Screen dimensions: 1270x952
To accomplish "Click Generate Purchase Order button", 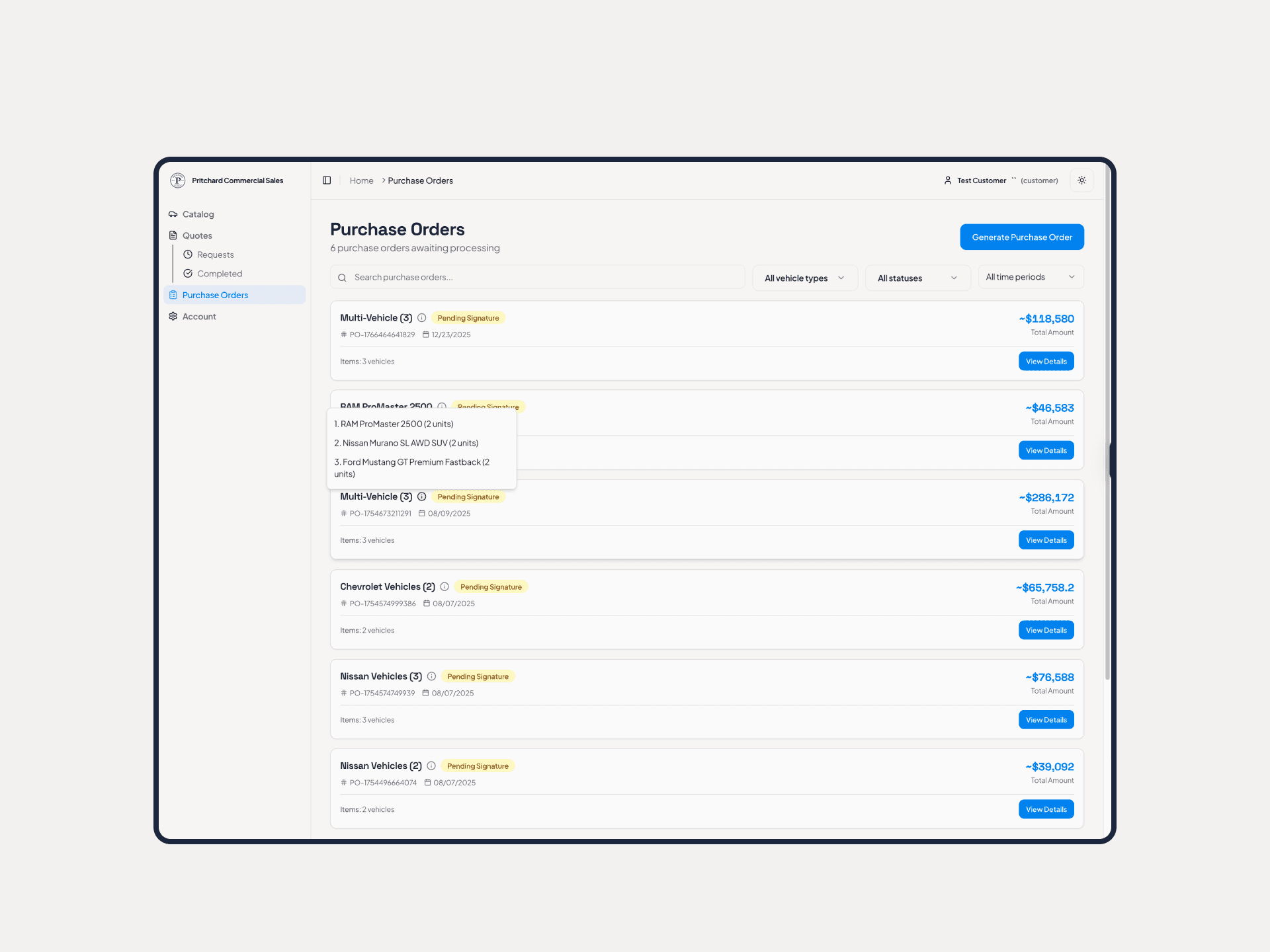I will click(1021, 237).
